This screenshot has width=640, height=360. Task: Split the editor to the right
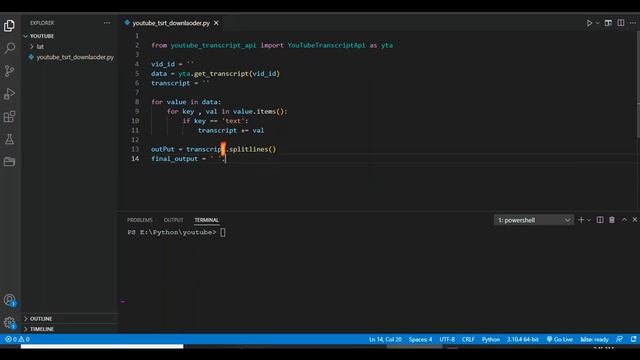tap(620, 23)
